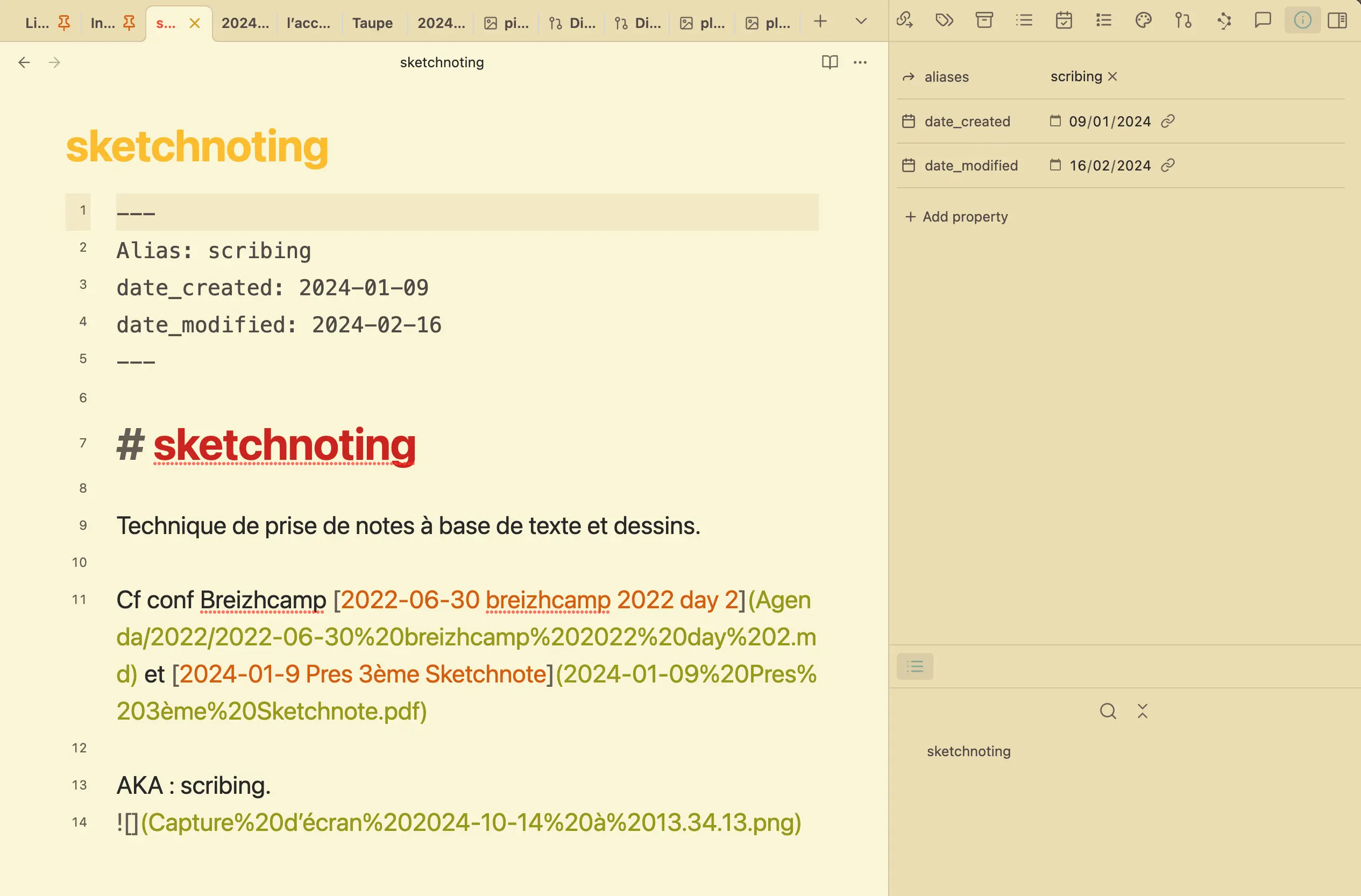The image size is (1361, 896).
Task: Open the archive box panel icon
Action: coord(984,20)
